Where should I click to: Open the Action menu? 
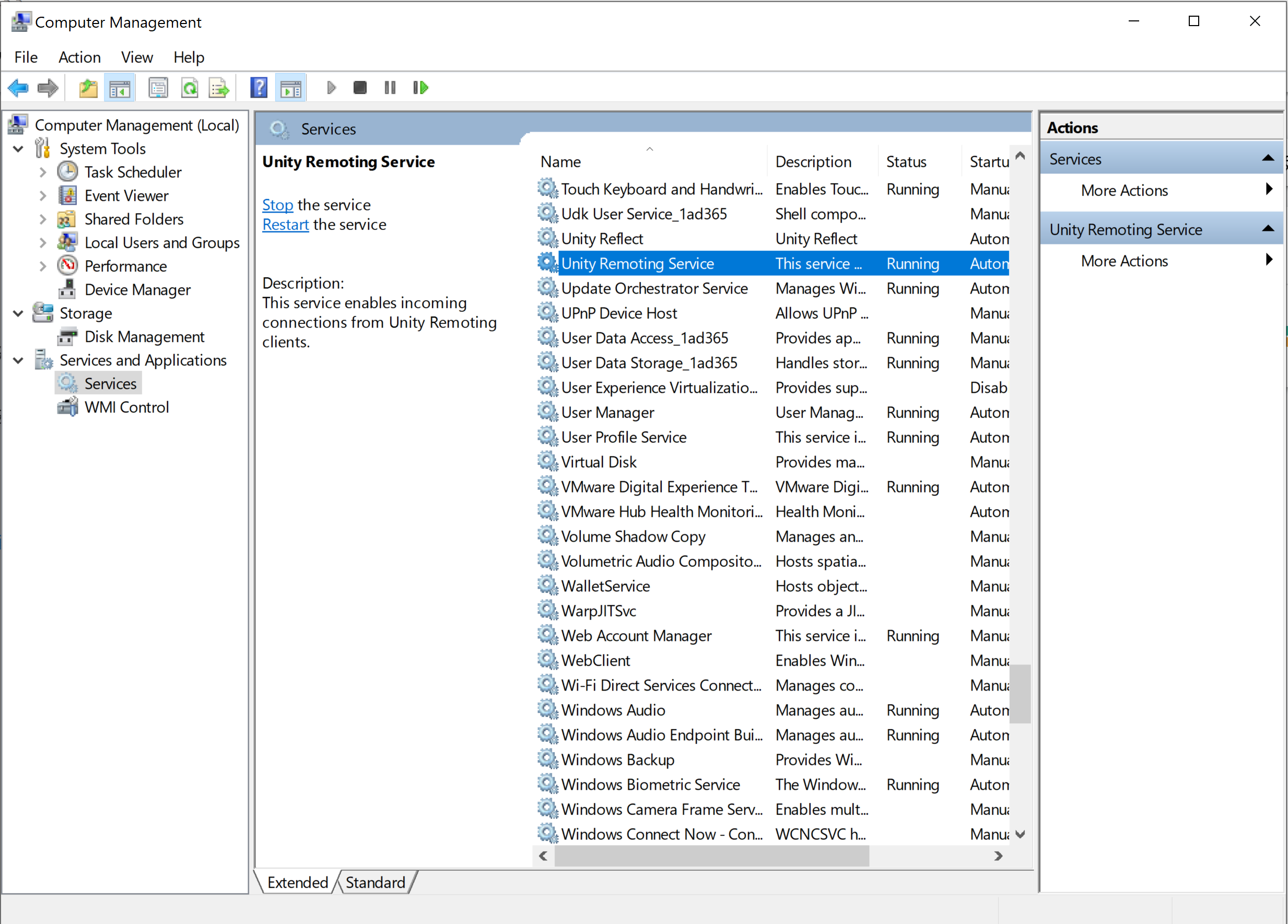tap(79, 57)
